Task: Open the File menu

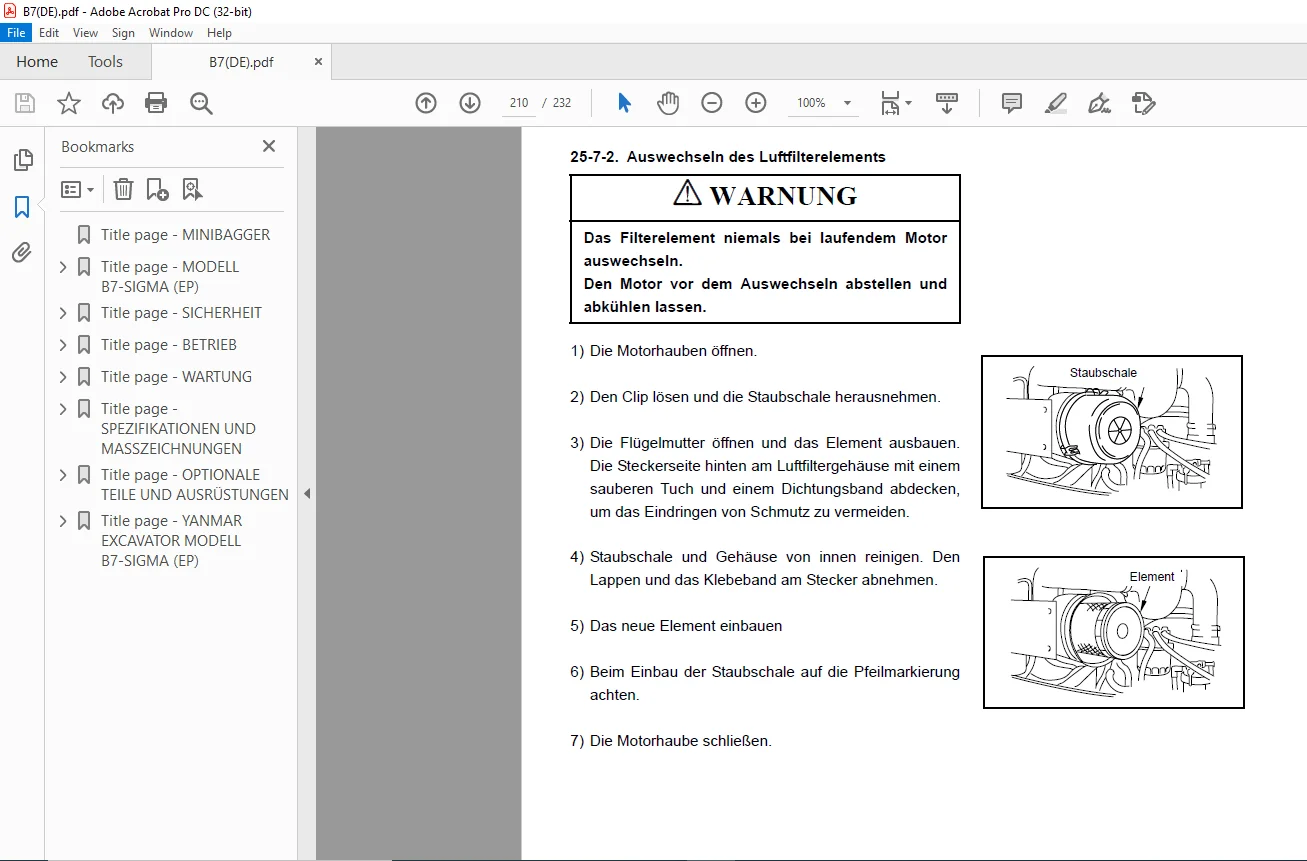Action: point(17,33)
